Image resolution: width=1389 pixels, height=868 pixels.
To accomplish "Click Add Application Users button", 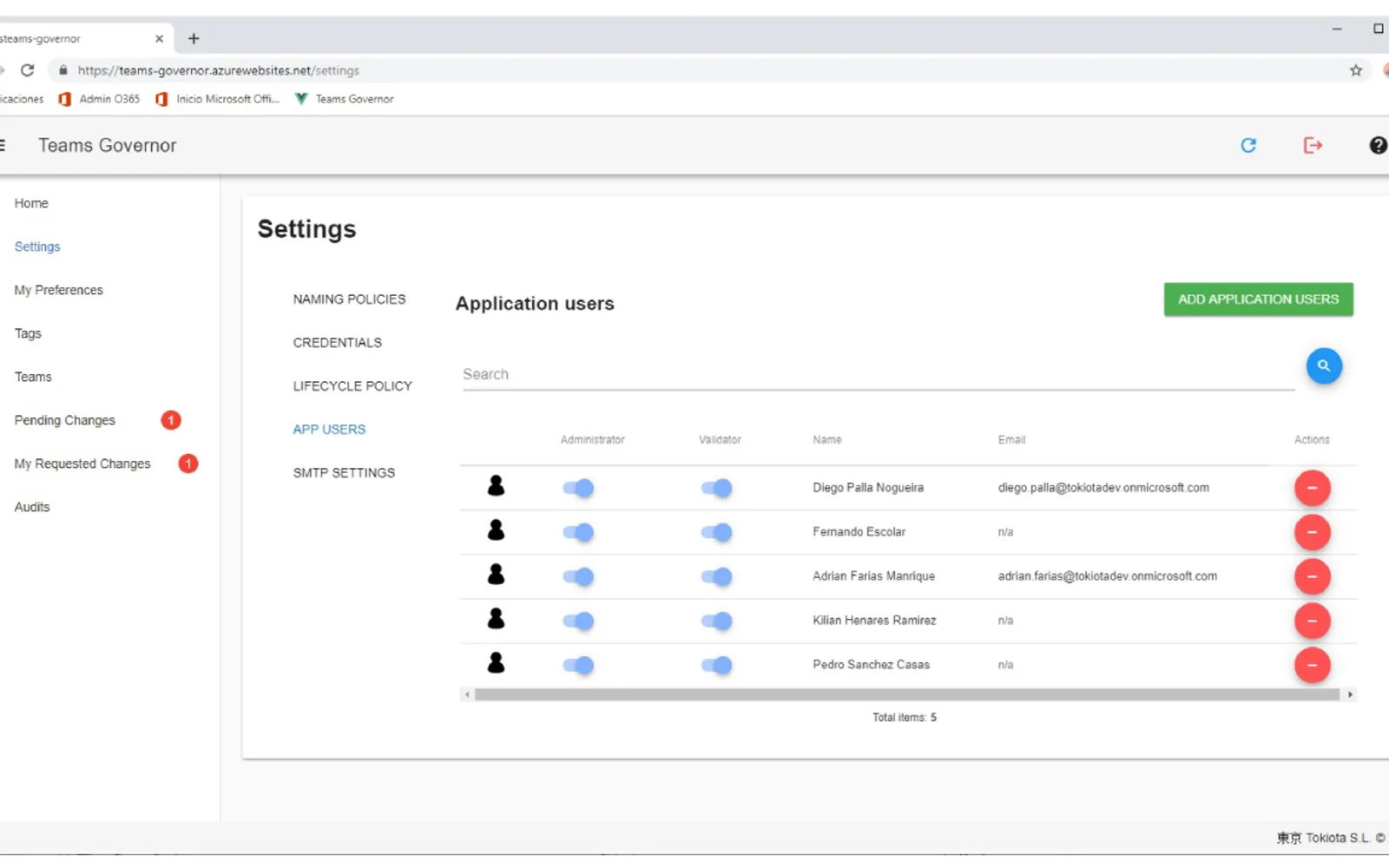I will point(1258,299).
